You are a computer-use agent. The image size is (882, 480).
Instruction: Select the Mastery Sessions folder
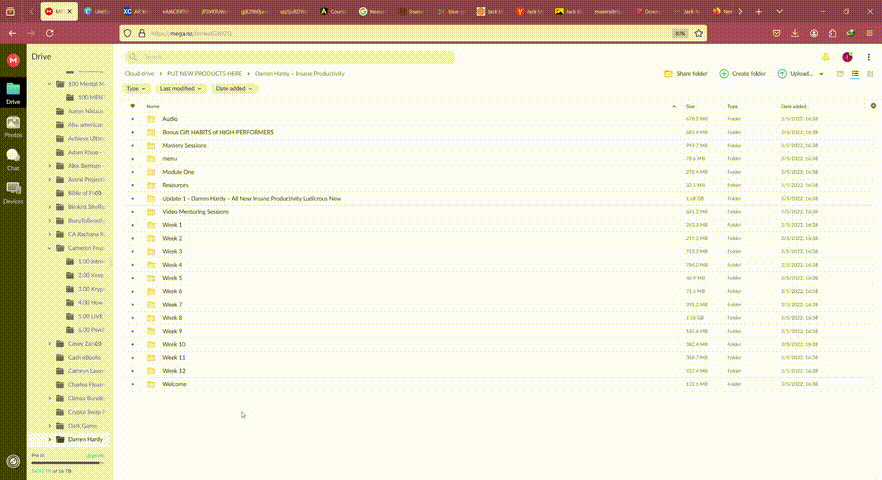coord(184,145)
